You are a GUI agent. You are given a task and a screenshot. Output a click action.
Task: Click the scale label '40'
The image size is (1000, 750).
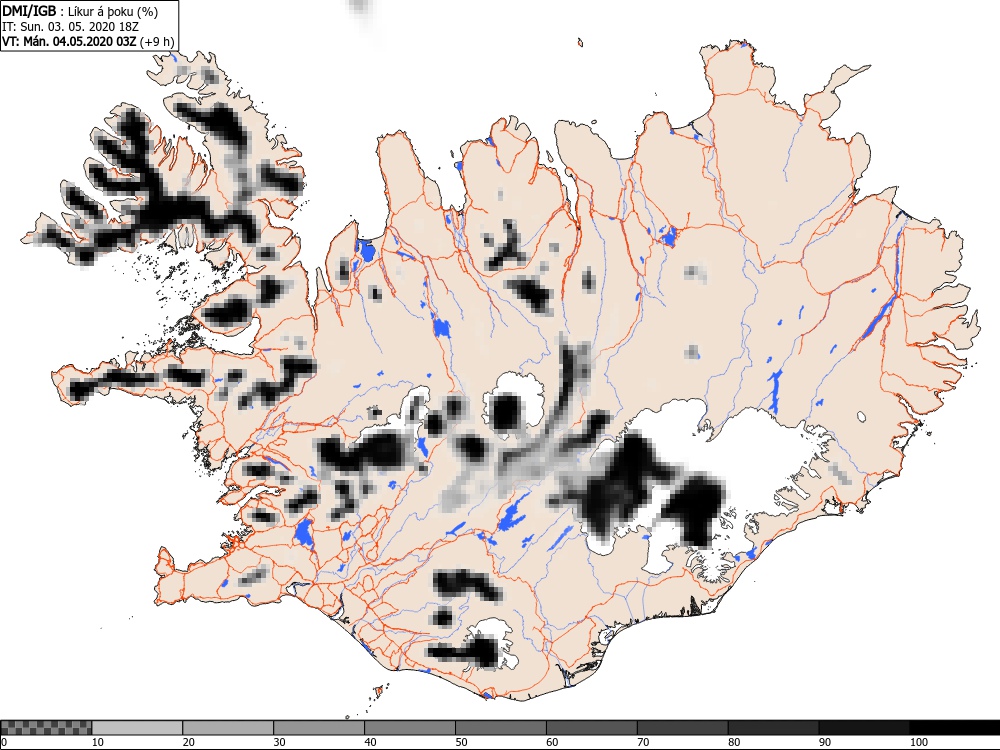[x=371, y=742]
